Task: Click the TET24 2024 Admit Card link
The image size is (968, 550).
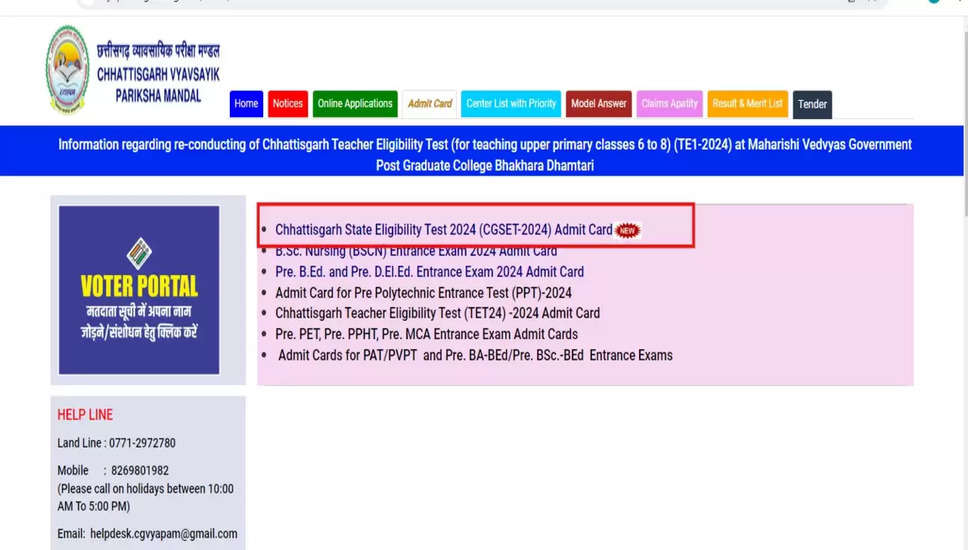Action: pos(437,313)
